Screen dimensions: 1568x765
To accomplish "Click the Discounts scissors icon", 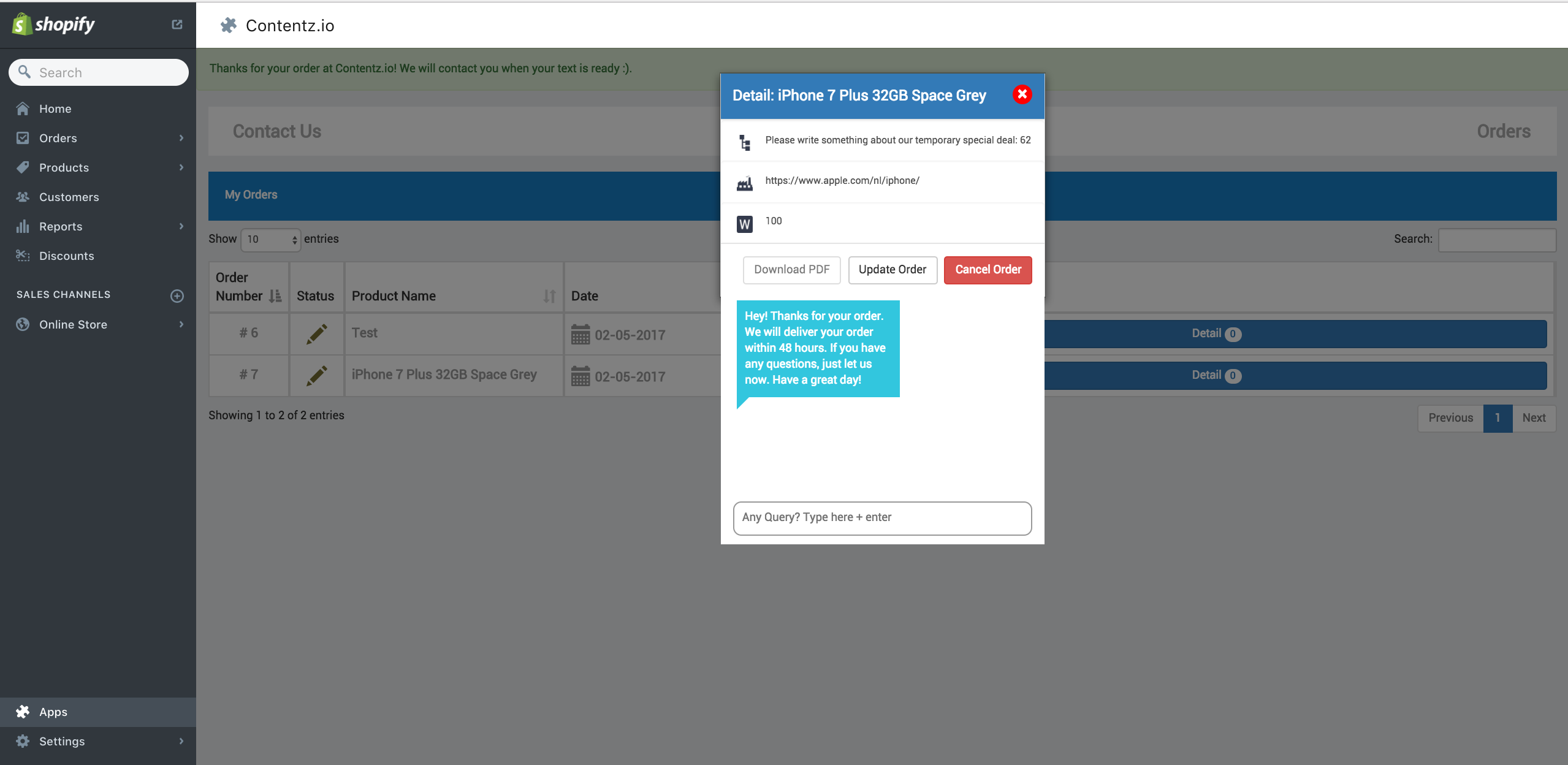I will pyautogui.click(x=23, y=256).
